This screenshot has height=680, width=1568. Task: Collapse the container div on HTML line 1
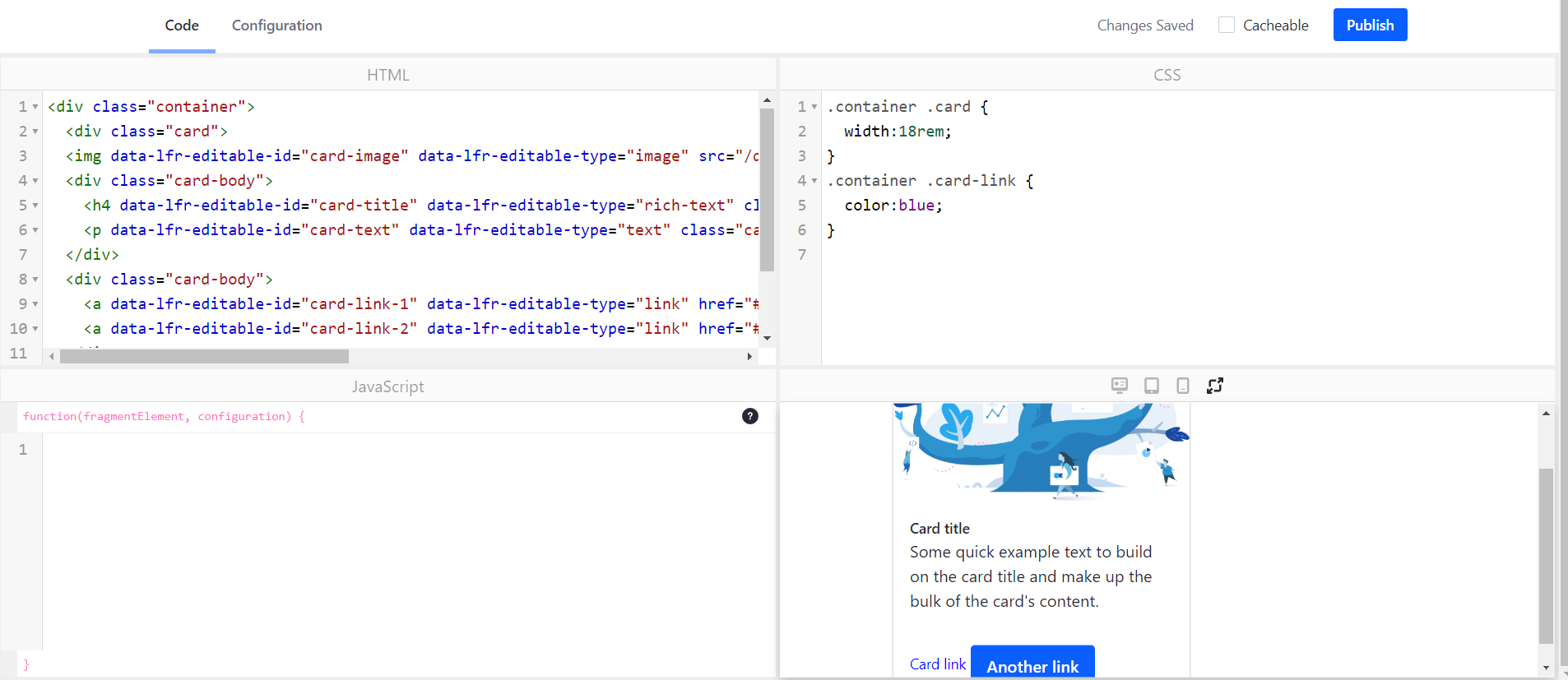pyautogui.click(x=35, y=107)
